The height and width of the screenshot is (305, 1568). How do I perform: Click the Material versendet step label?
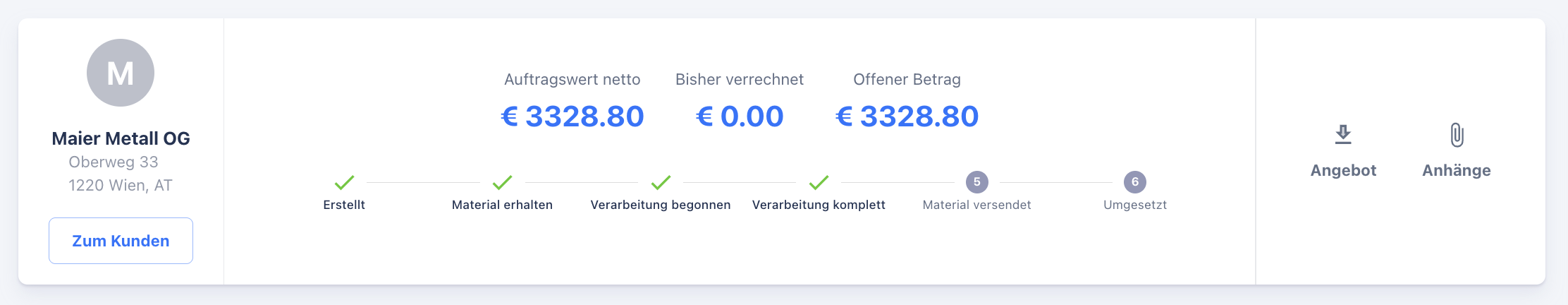click(976, 205)
